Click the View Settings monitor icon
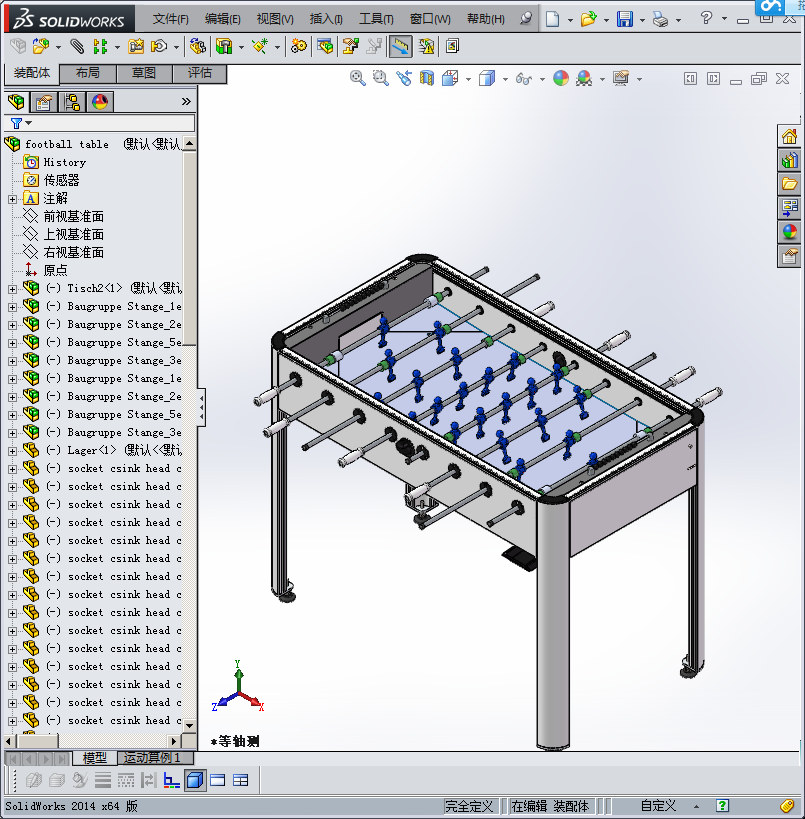 click(621, 78)
